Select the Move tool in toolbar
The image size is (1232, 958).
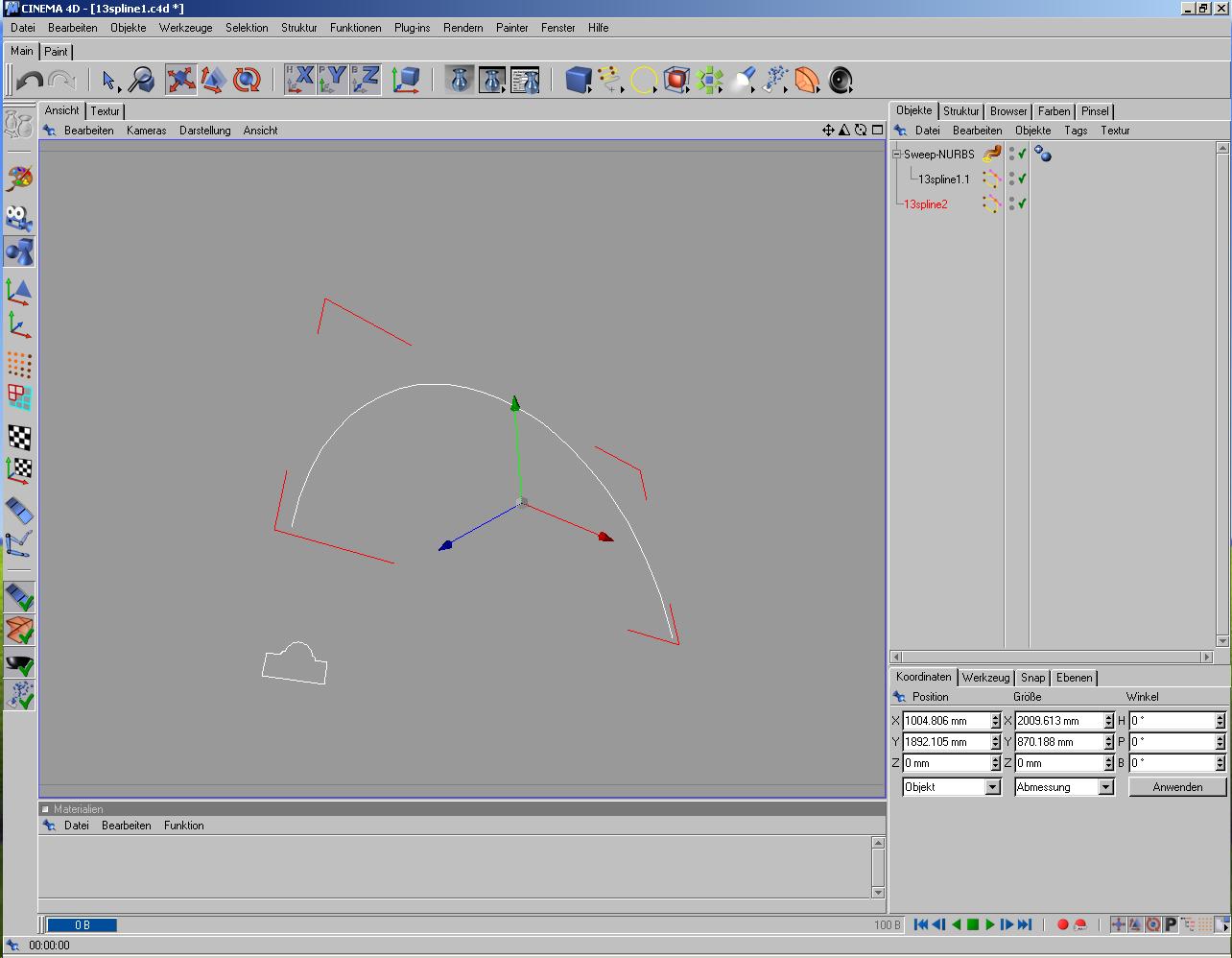pyautogui.click(x=180, y=80)
